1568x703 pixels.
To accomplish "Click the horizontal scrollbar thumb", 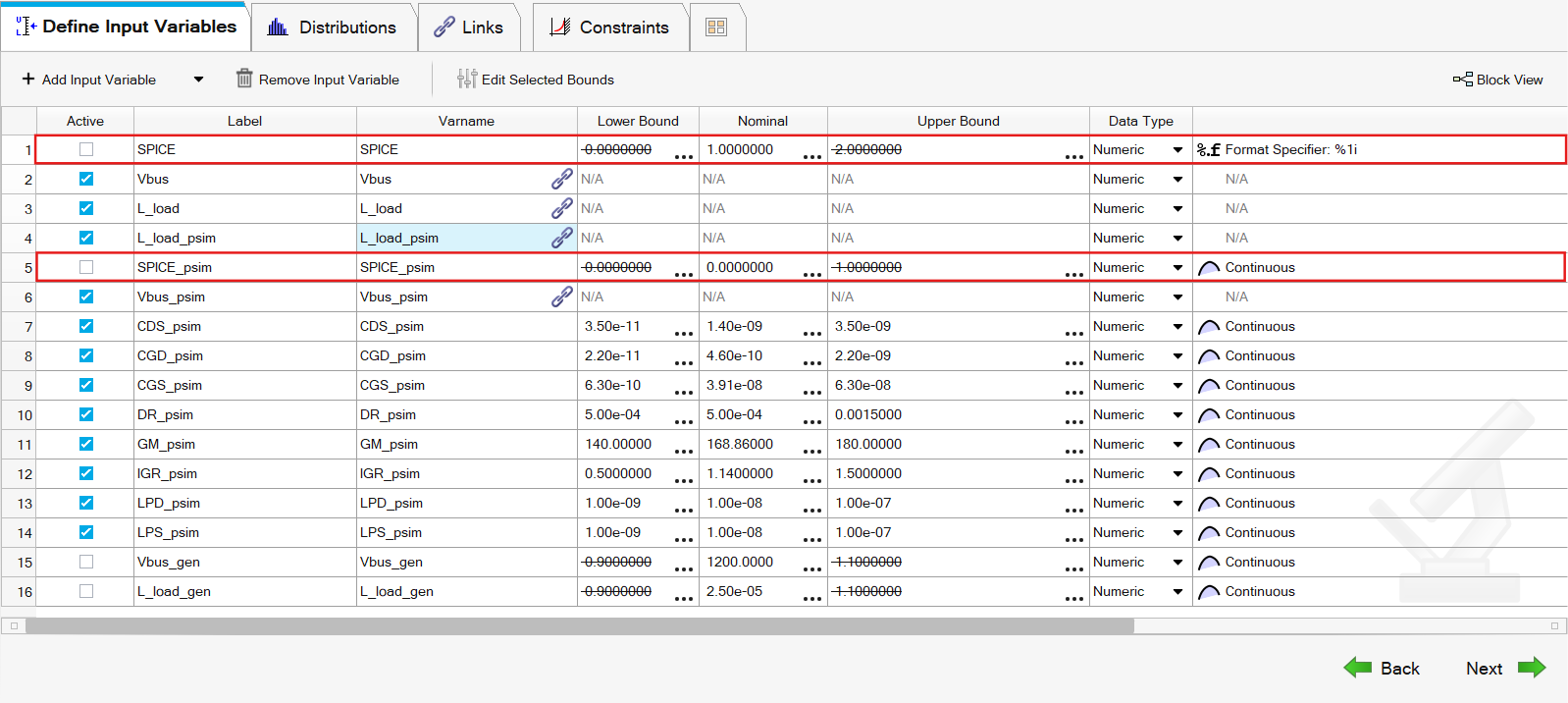I will 580,625.
